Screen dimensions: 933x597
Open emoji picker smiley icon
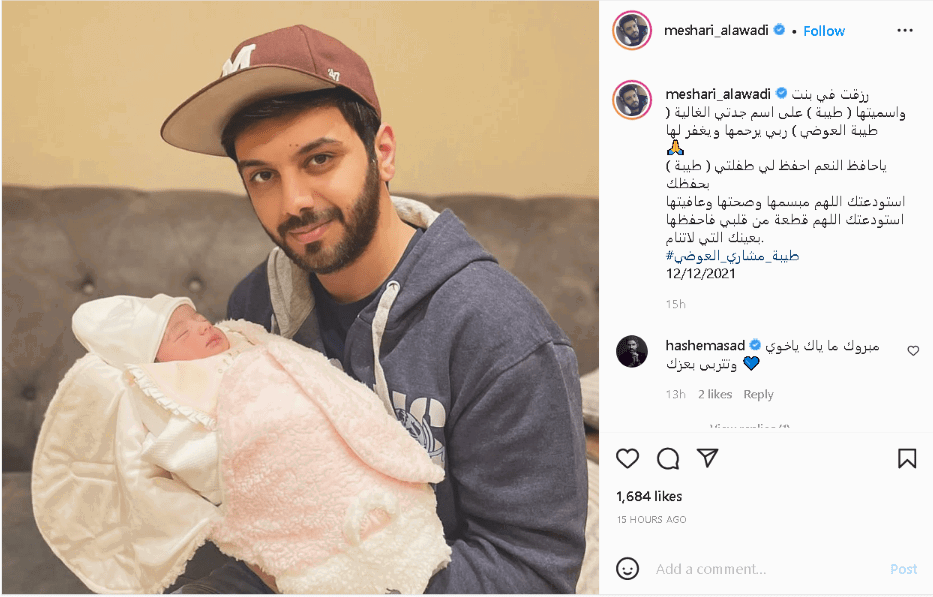click(x=627, y=568)
